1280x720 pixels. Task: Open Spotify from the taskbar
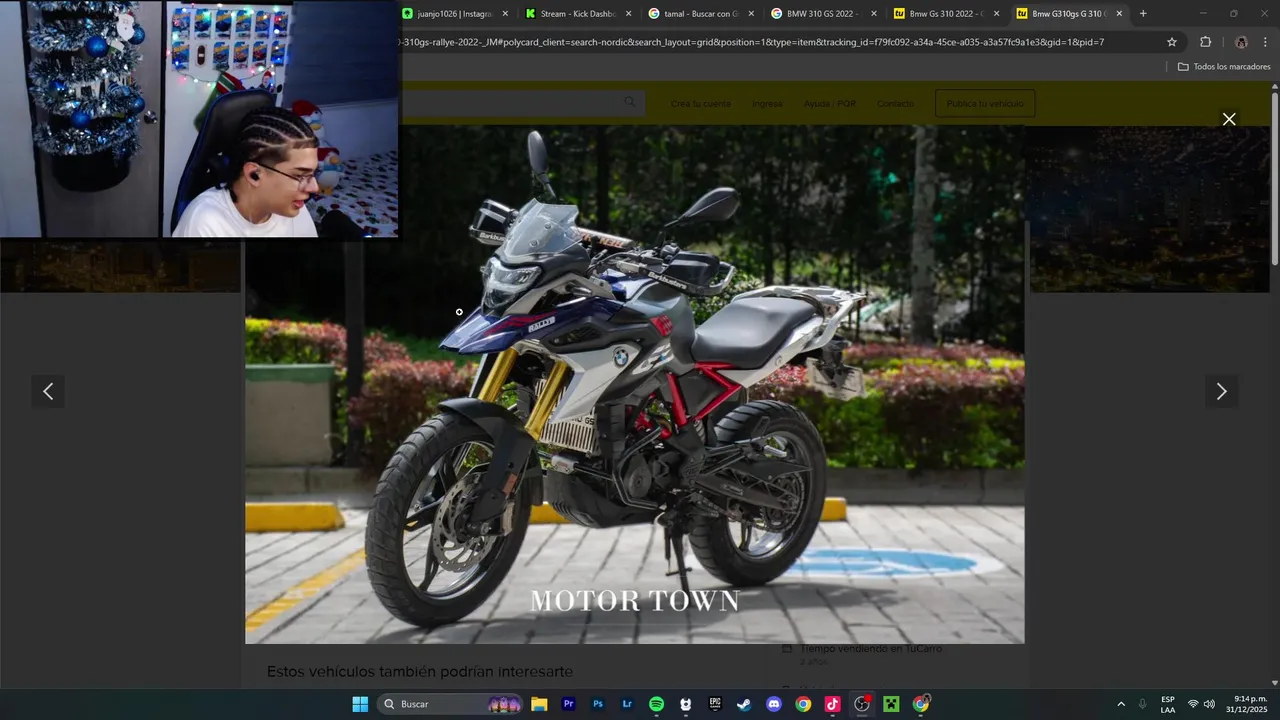click(x=656, y=704)
